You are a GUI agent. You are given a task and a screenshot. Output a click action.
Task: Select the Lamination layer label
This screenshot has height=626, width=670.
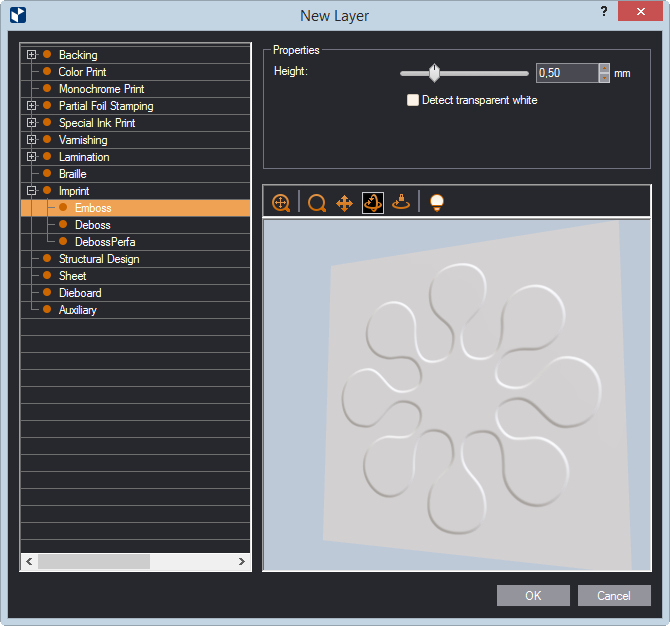pyautogui.click(x=84, y=157)
